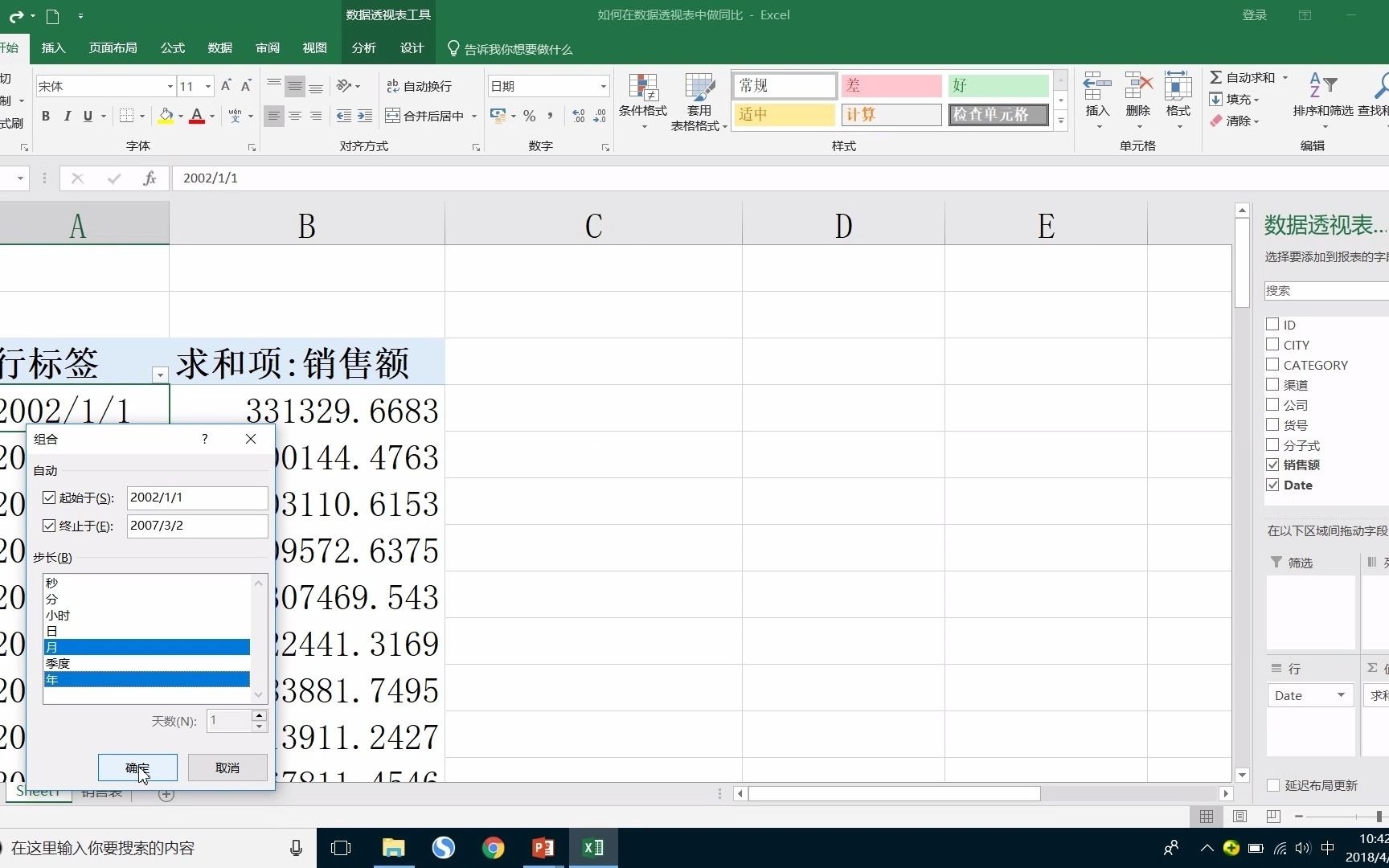
Task: Center text horizontally in cell
Action: coord(295,117)
